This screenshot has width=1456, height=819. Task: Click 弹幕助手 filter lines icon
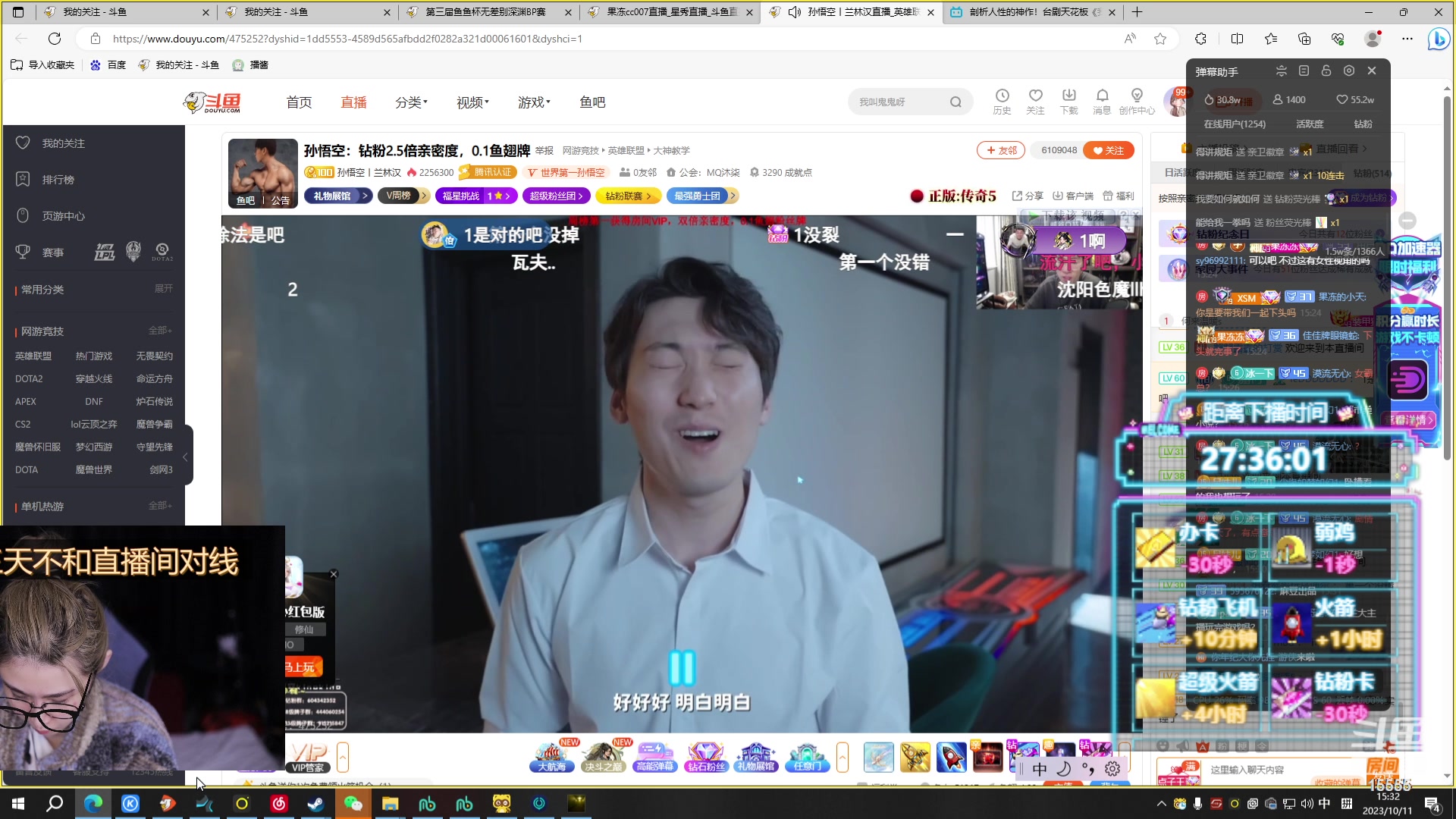[x=1282, y=71]
